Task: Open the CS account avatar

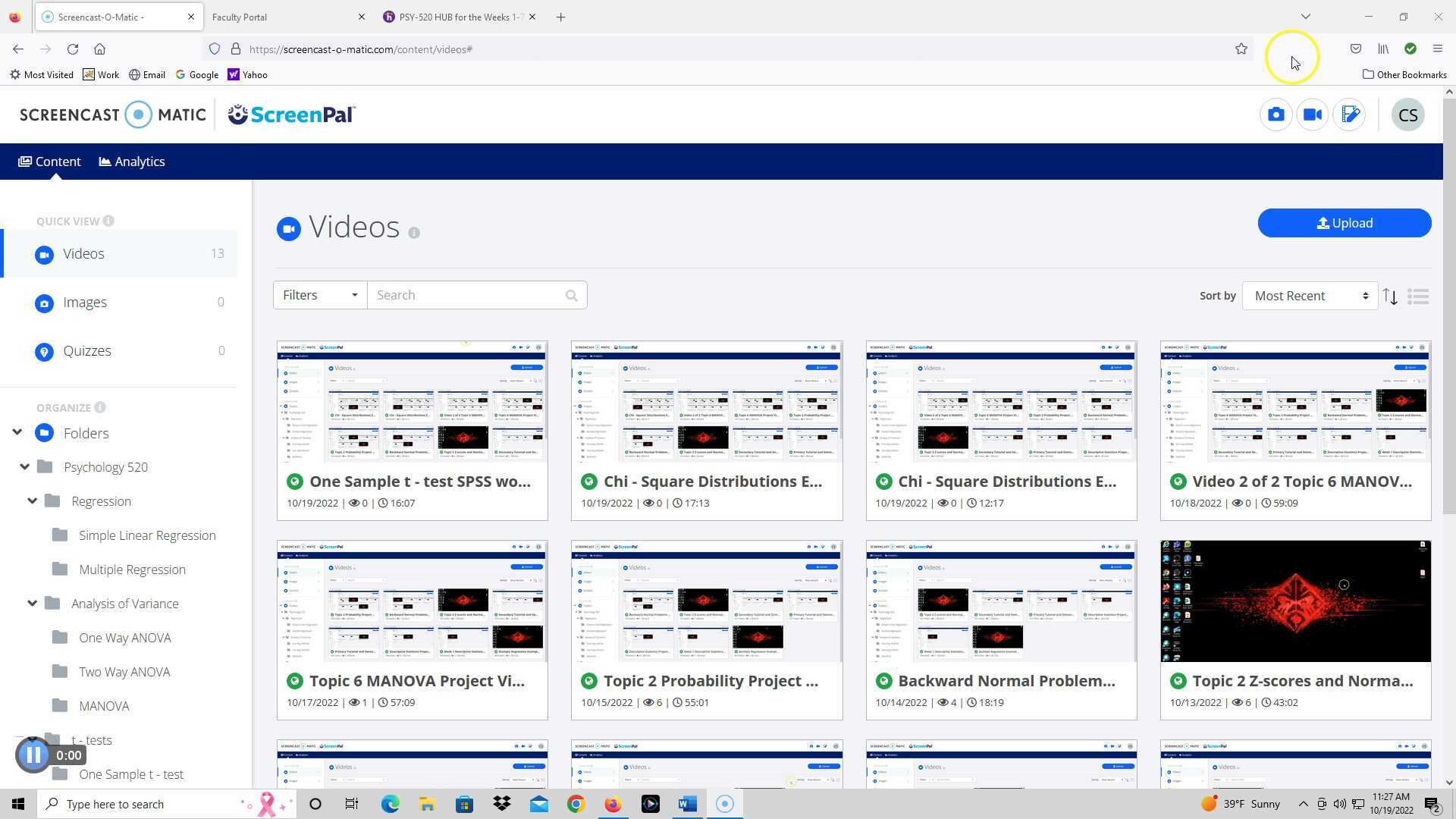Action: tap(1407, 115)
